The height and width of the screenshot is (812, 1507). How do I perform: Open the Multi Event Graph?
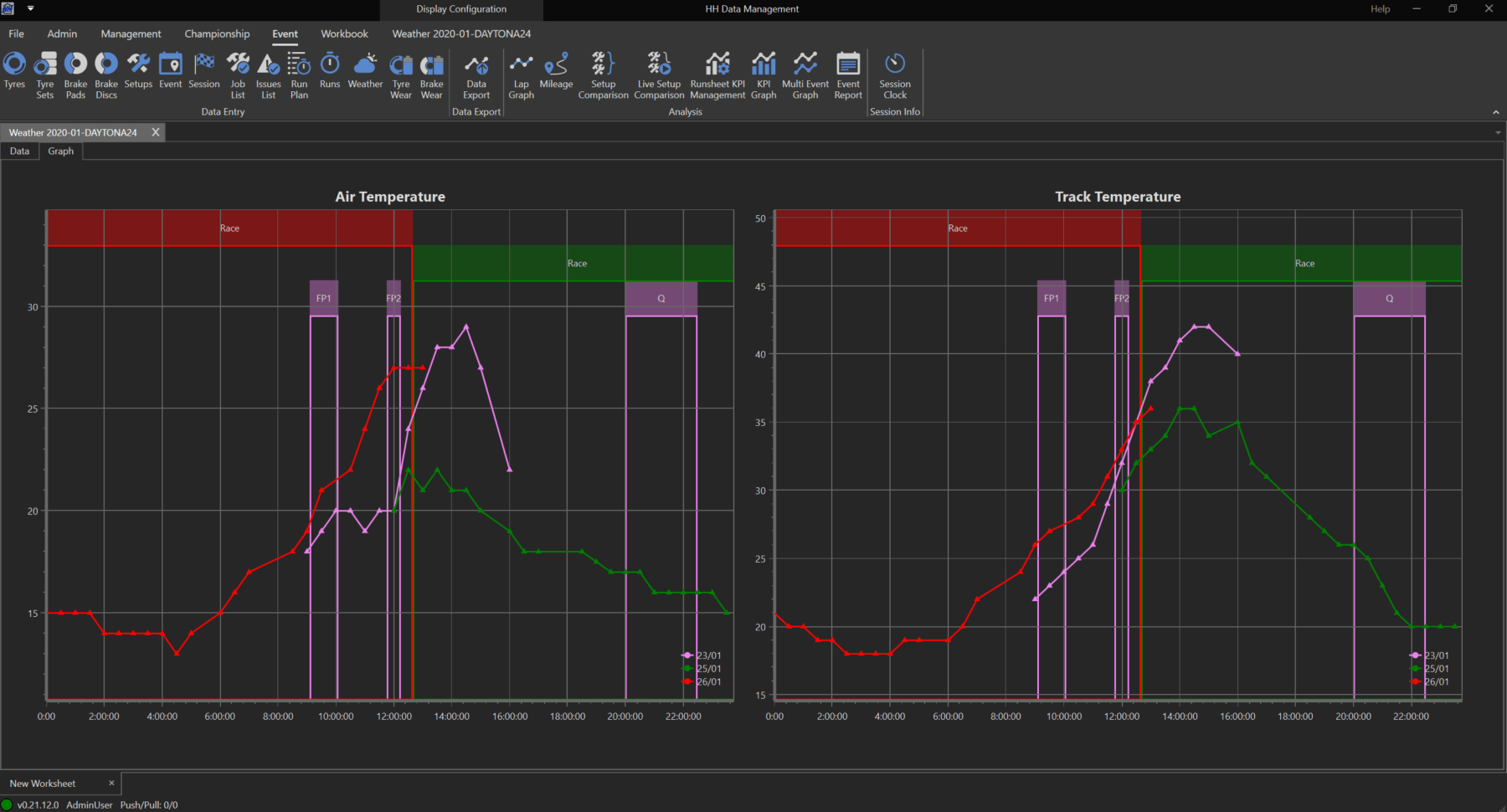click(805, 75)
